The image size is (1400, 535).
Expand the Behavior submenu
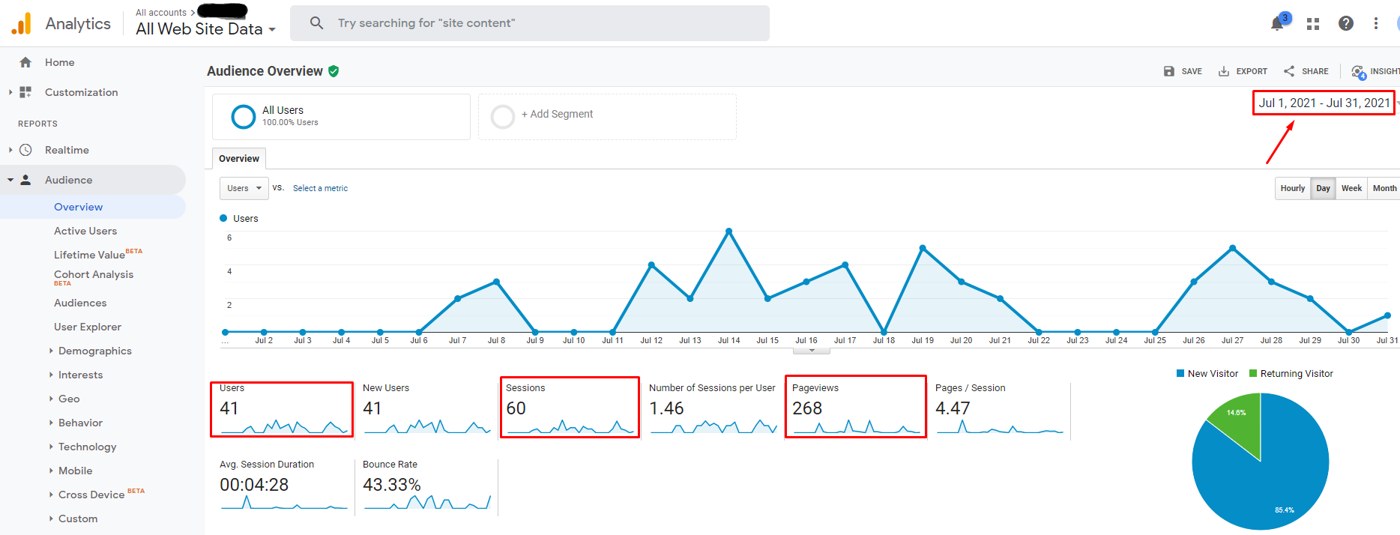point(51,423)
